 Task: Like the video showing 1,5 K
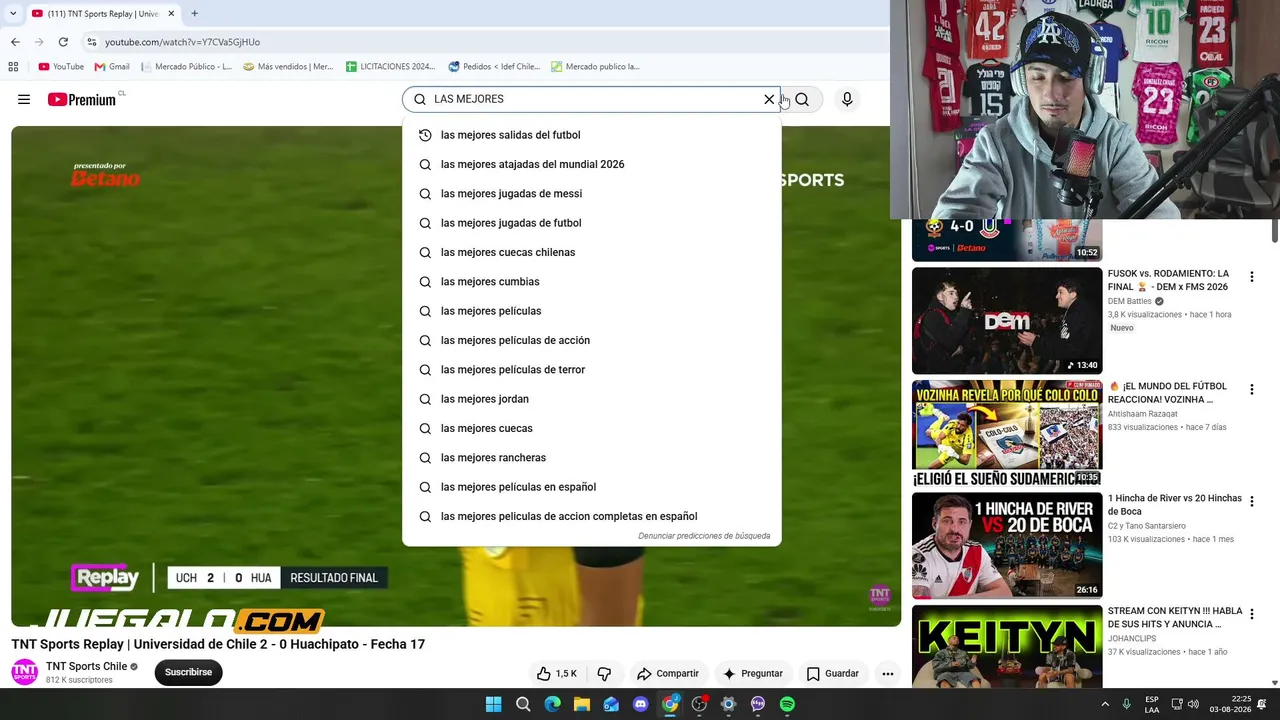point(556,674)
